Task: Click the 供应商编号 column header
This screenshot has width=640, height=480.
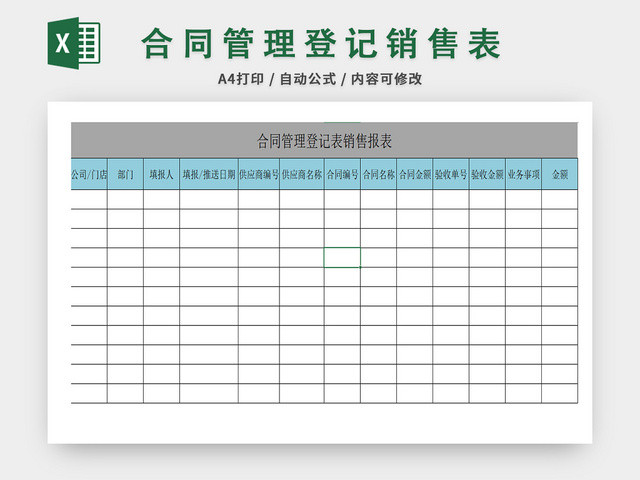Action: tap(259, 174)
